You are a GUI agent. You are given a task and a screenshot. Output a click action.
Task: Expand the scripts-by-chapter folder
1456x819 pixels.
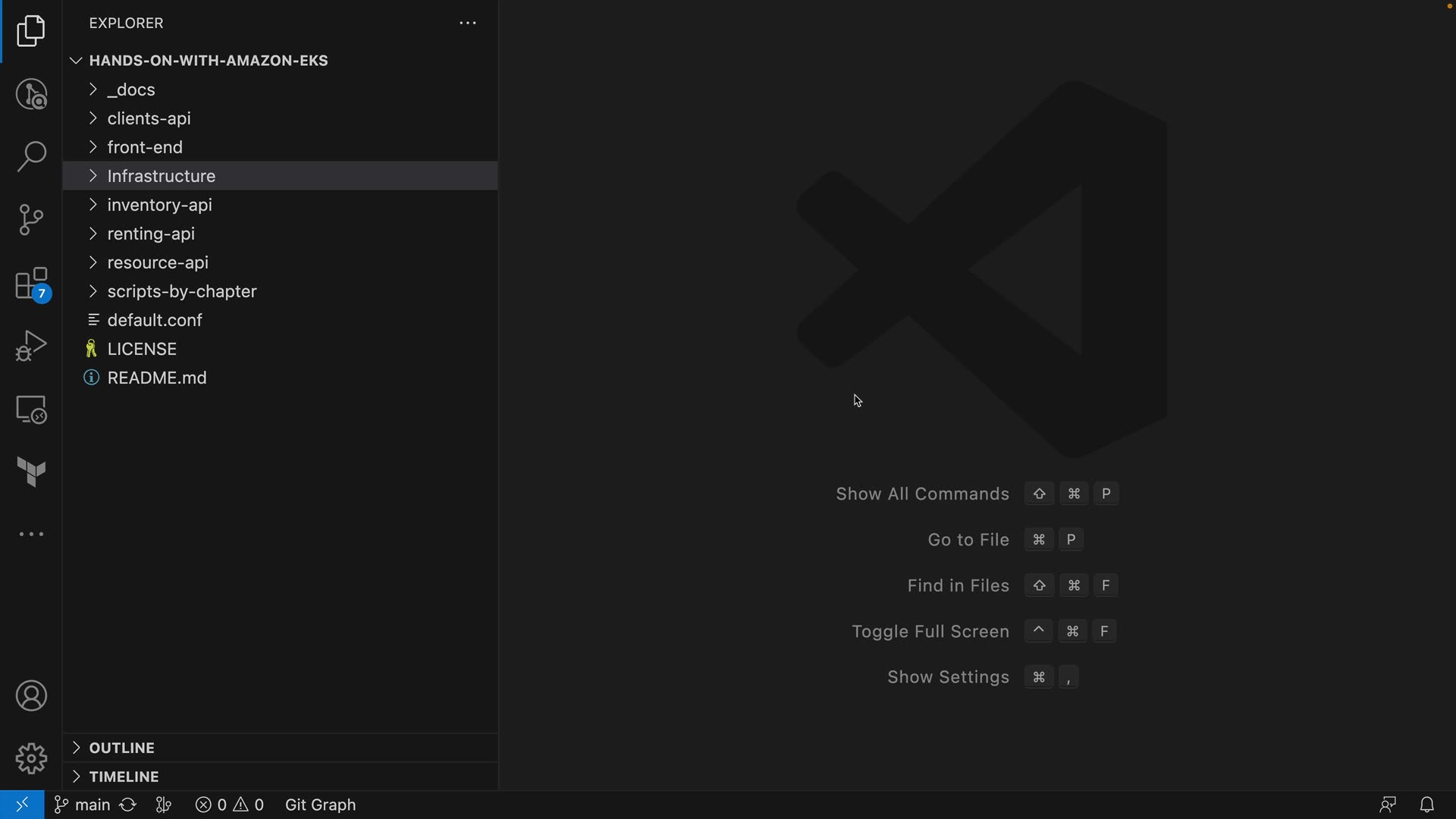(x=182, y=291)
